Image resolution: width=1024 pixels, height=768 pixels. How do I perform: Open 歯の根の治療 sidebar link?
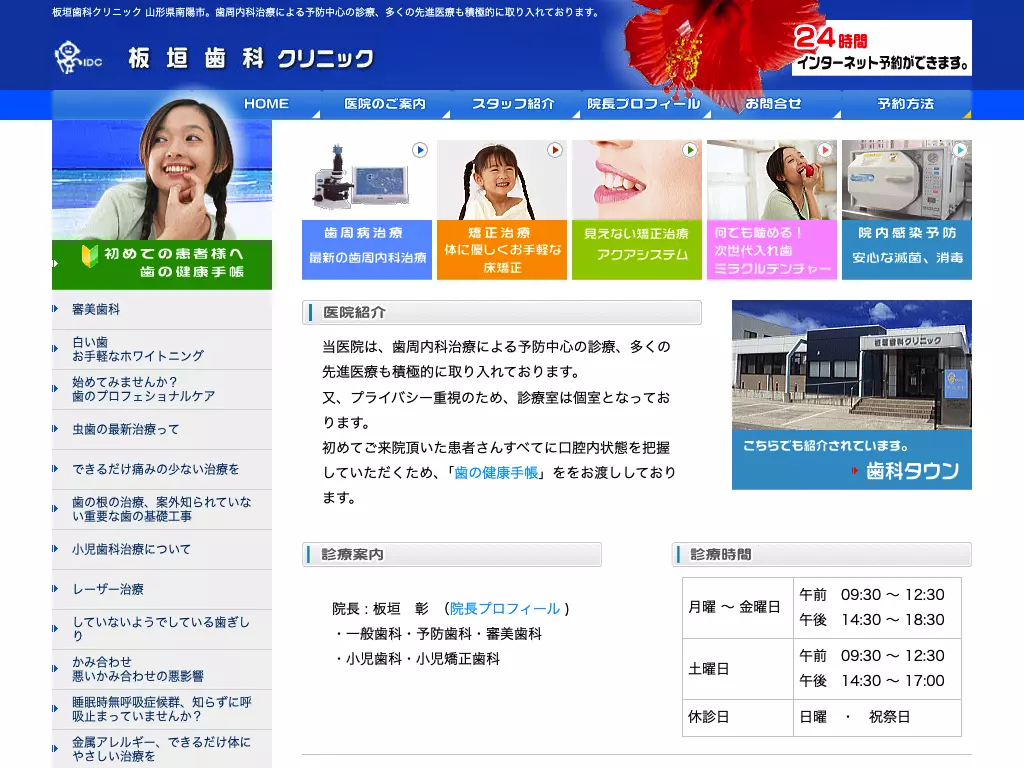click(x=161, y=509)
